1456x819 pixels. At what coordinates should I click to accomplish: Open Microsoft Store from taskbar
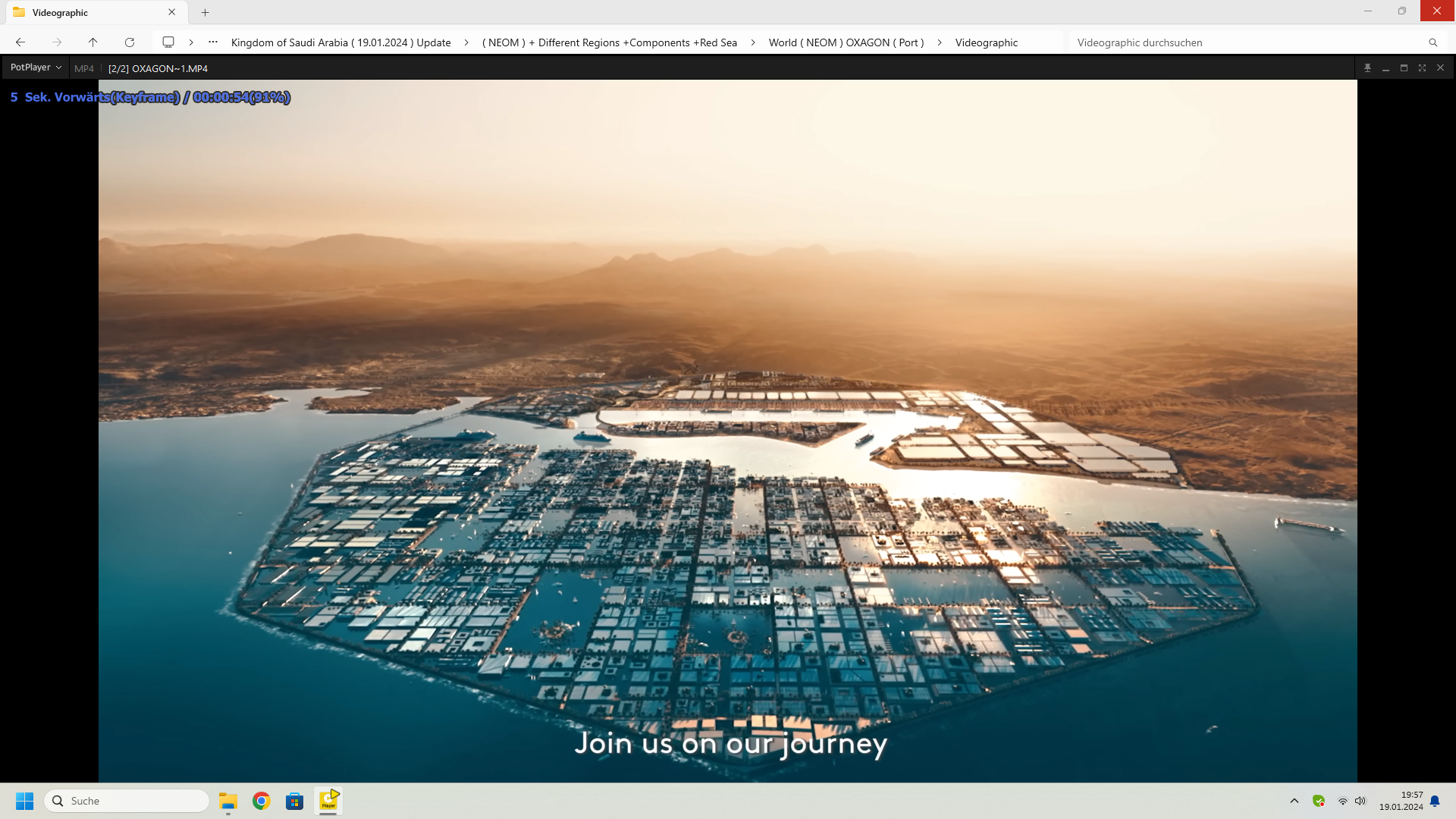tap(294, 801)
